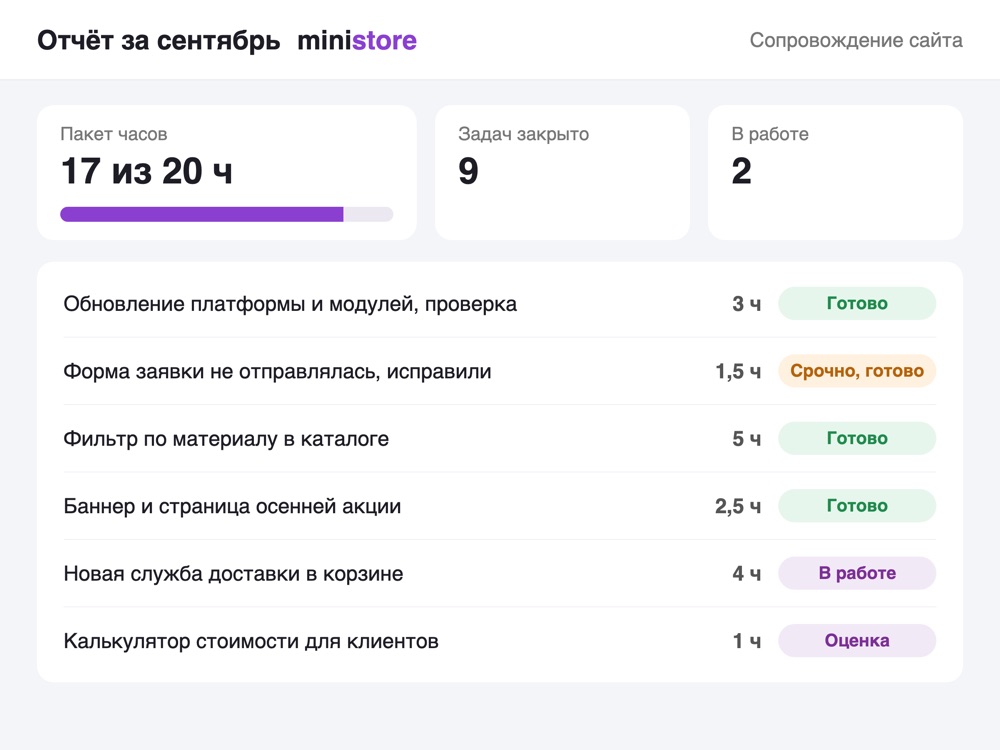This screenshot has width=1000, height=750.
Task: Click the hours package progress bar
Action: (x=226, y=214)
